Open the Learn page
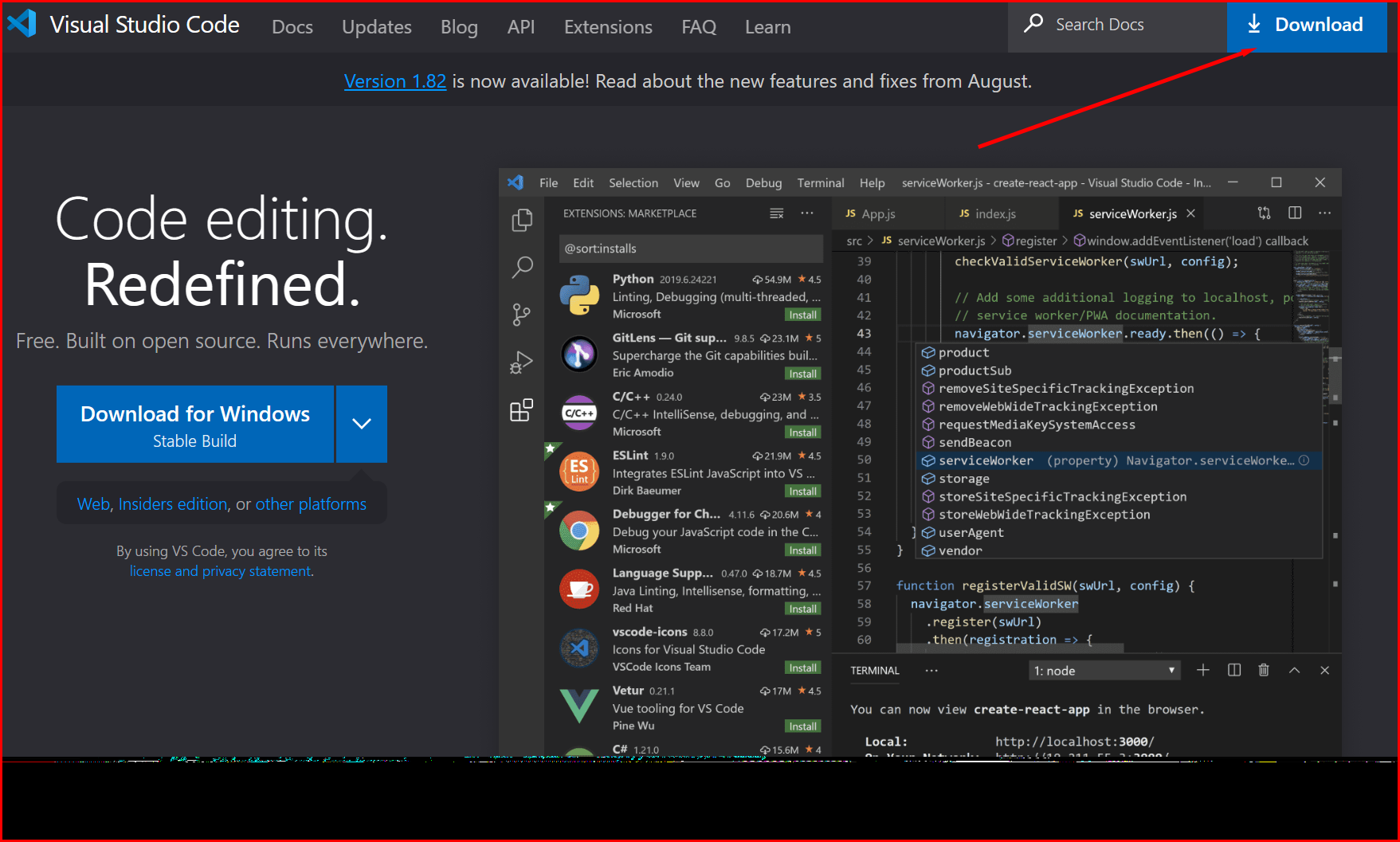Viewport: 1400px width, 842px height. tap(768, 27)
